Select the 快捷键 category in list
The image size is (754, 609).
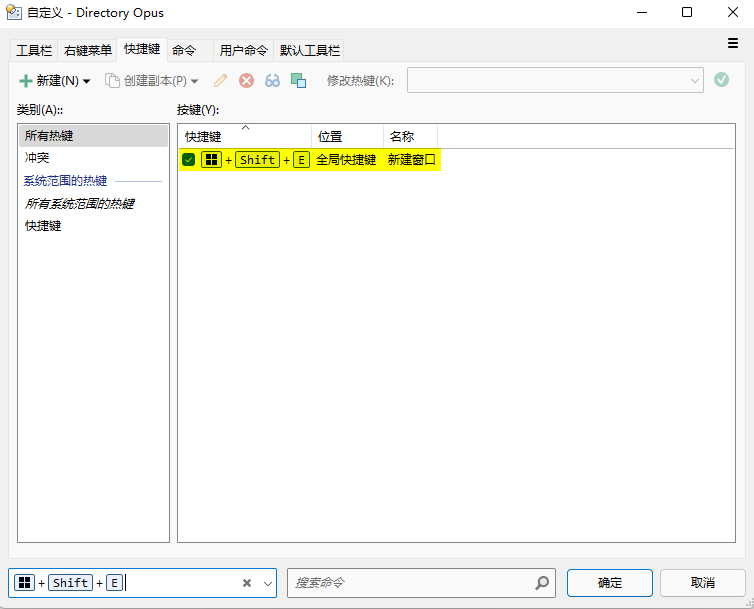coord(93,226)
